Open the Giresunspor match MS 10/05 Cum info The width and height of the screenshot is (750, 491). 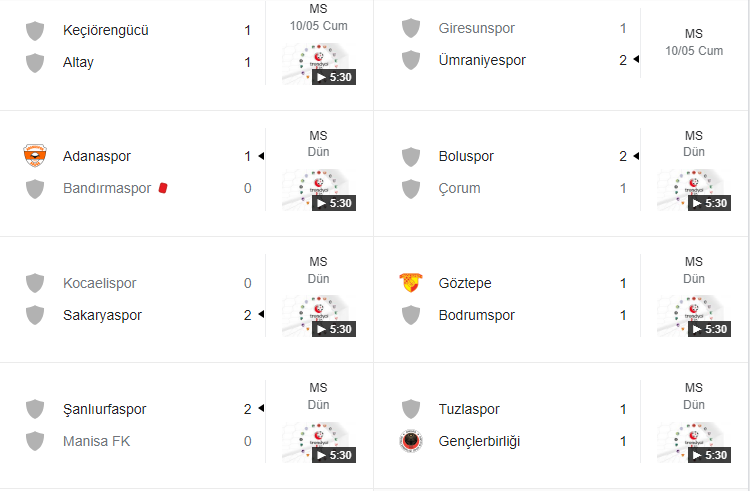click(694, 42)
